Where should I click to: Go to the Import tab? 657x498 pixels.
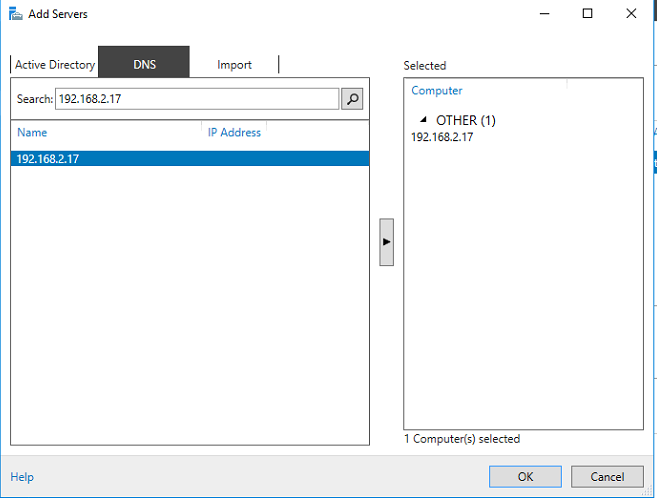(234, 65)
